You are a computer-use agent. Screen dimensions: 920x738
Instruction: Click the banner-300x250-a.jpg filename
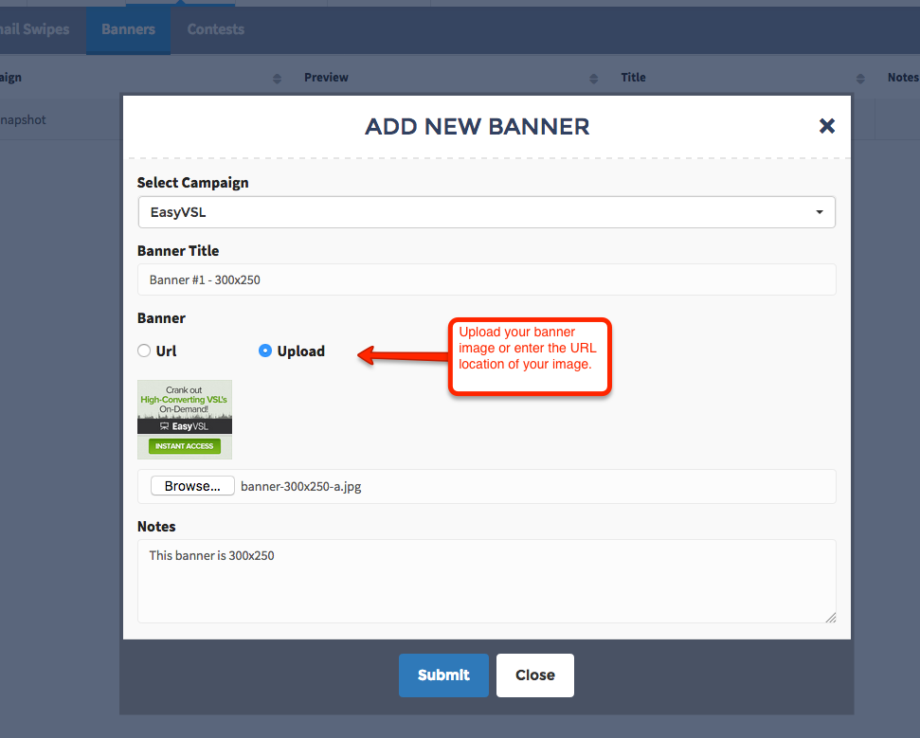301,487
